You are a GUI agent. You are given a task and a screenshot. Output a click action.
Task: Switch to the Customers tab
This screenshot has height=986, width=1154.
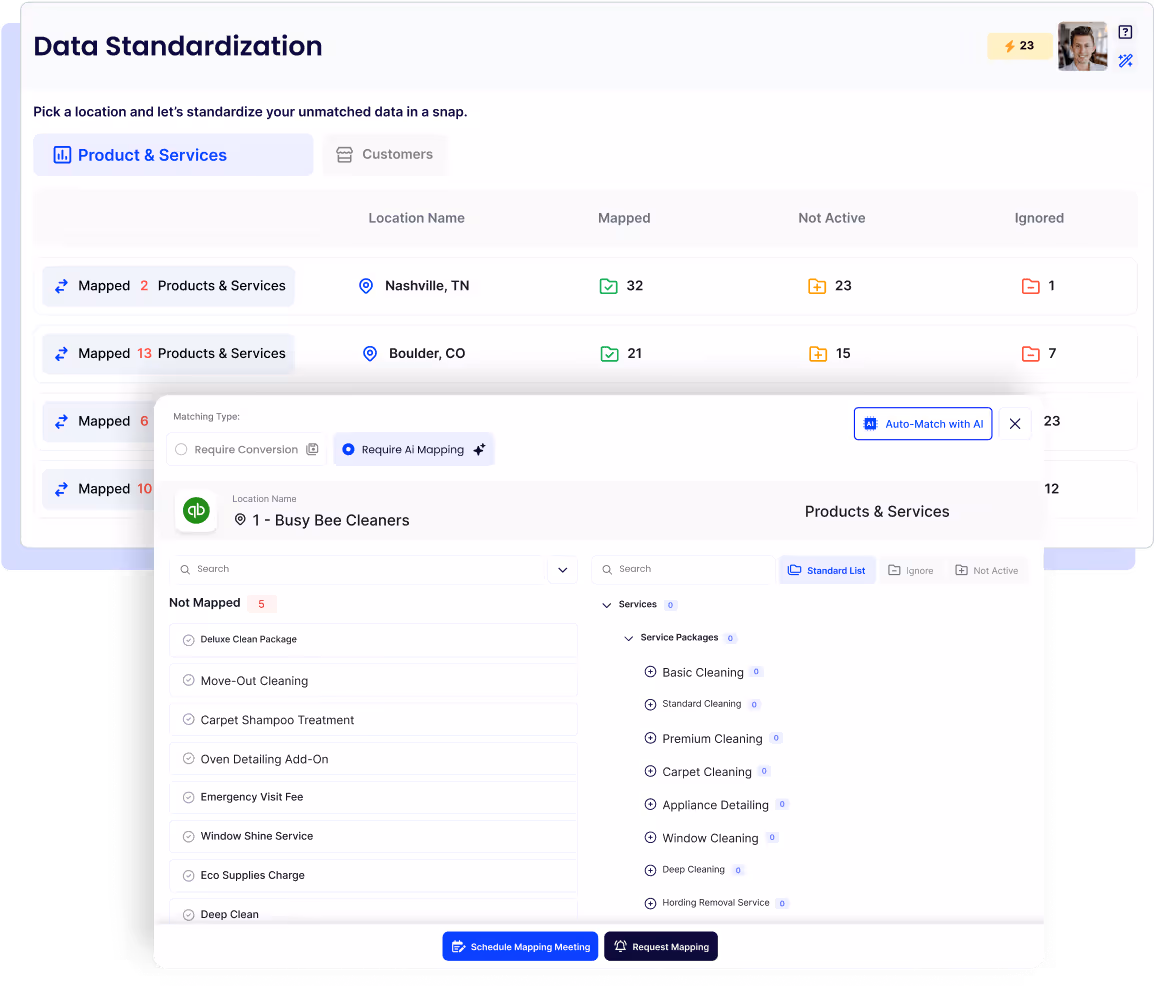385,155
